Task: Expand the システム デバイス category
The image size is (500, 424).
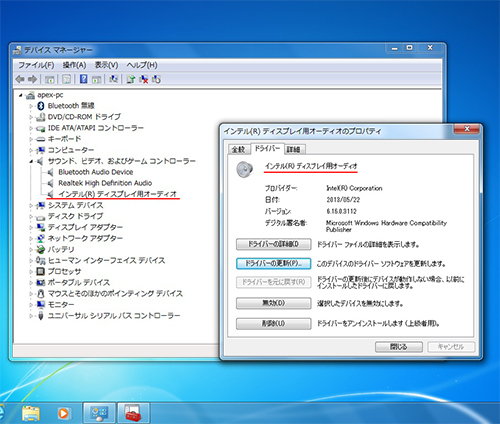Action: [31, 206]
